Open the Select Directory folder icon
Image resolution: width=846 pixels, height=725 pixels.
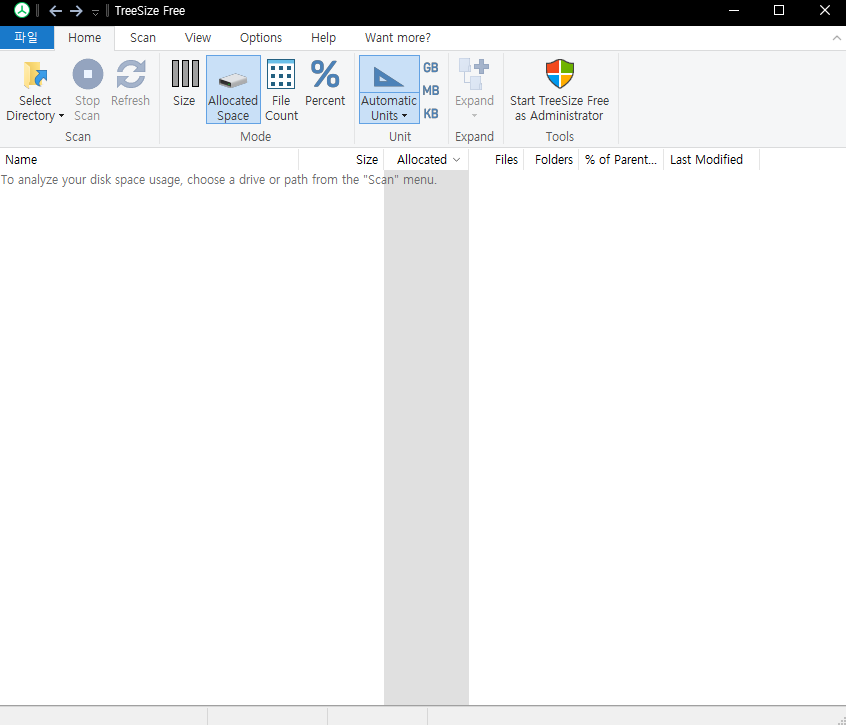coord(35,74)
